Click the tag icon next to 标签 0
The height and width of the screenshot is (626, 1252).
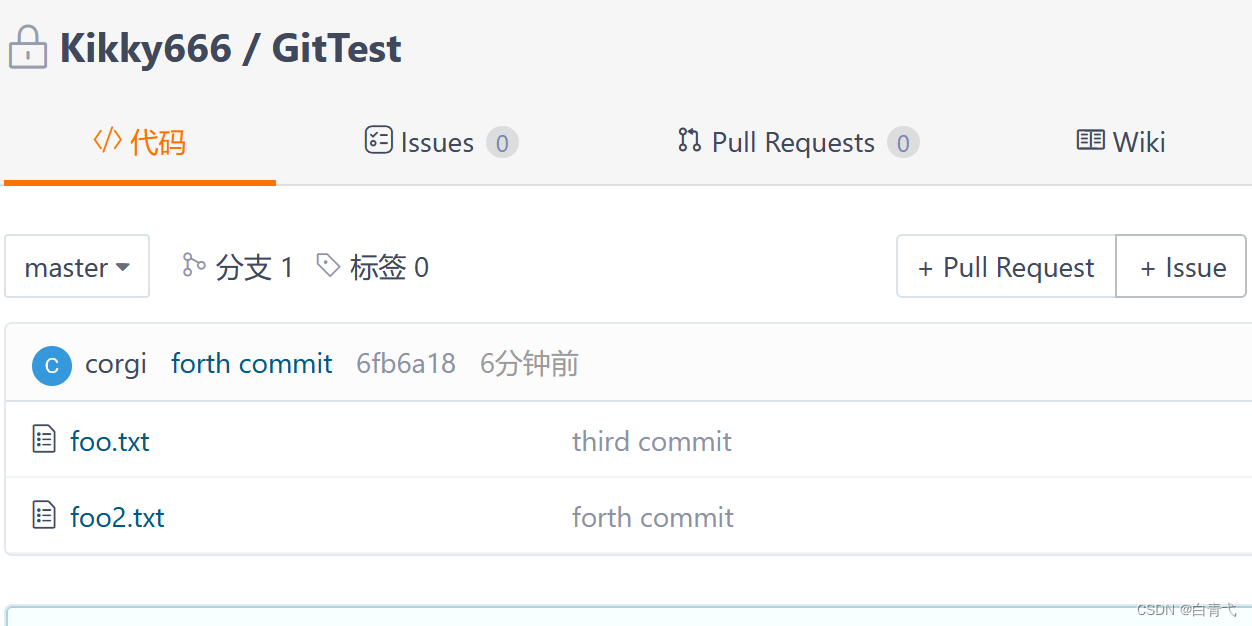pos(328,265)
